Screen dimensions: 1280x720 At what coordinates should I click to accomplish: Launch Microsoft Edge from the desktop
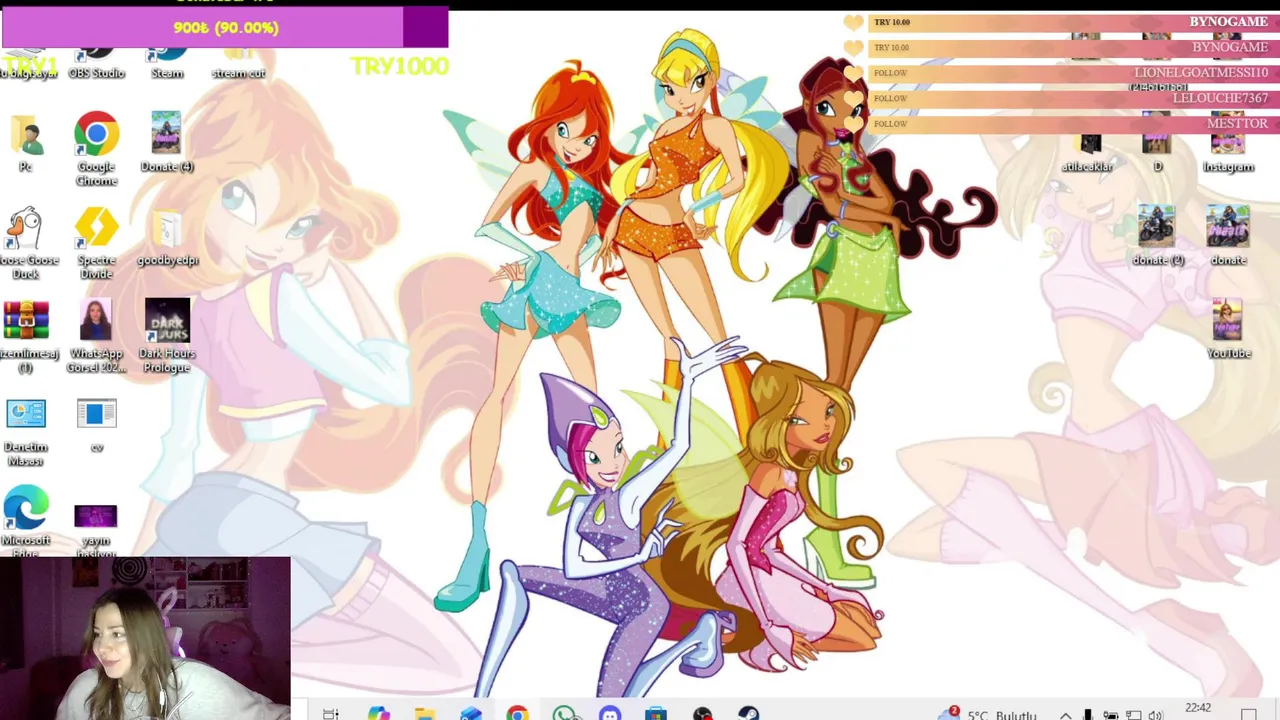coord(26,520)
